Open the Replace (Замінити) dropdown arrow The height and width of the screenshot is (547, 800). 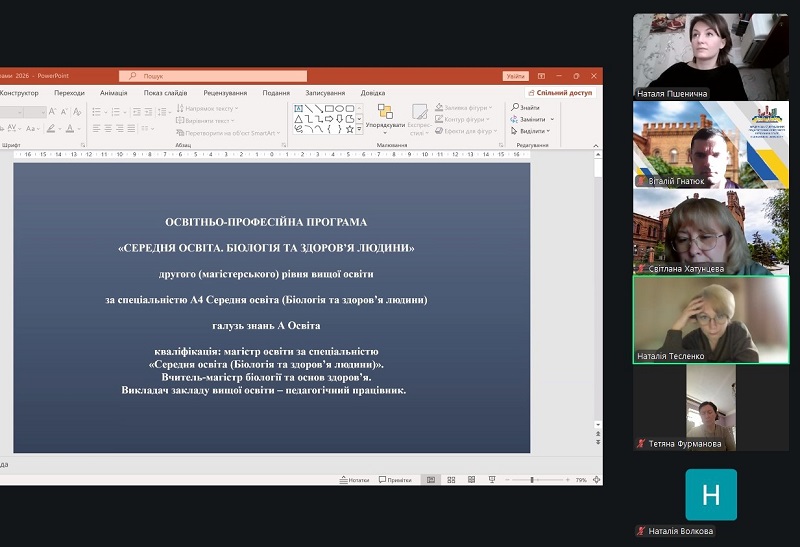pos(551,119)
